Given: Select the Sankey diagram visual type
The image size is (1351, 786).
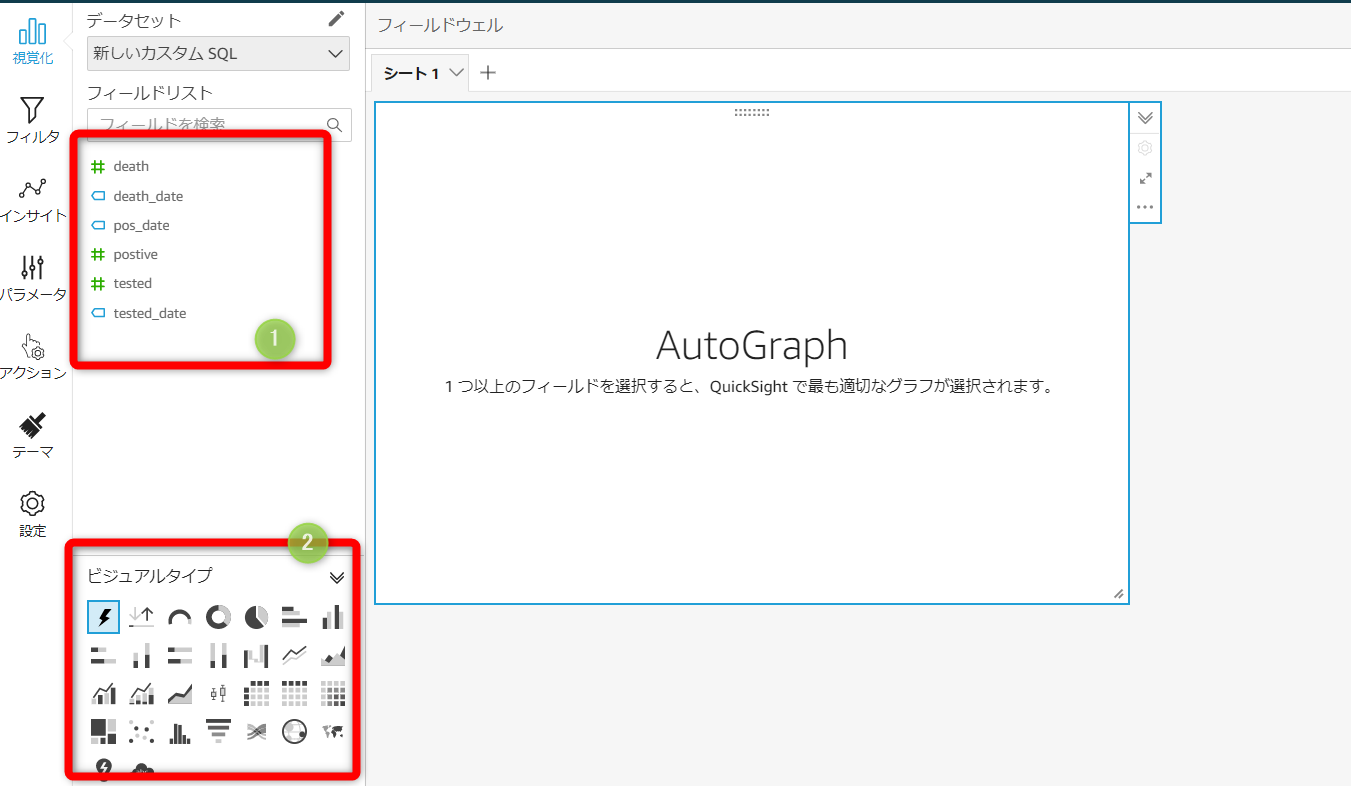Looking at the screenshot, I should (x=256, y=731).
